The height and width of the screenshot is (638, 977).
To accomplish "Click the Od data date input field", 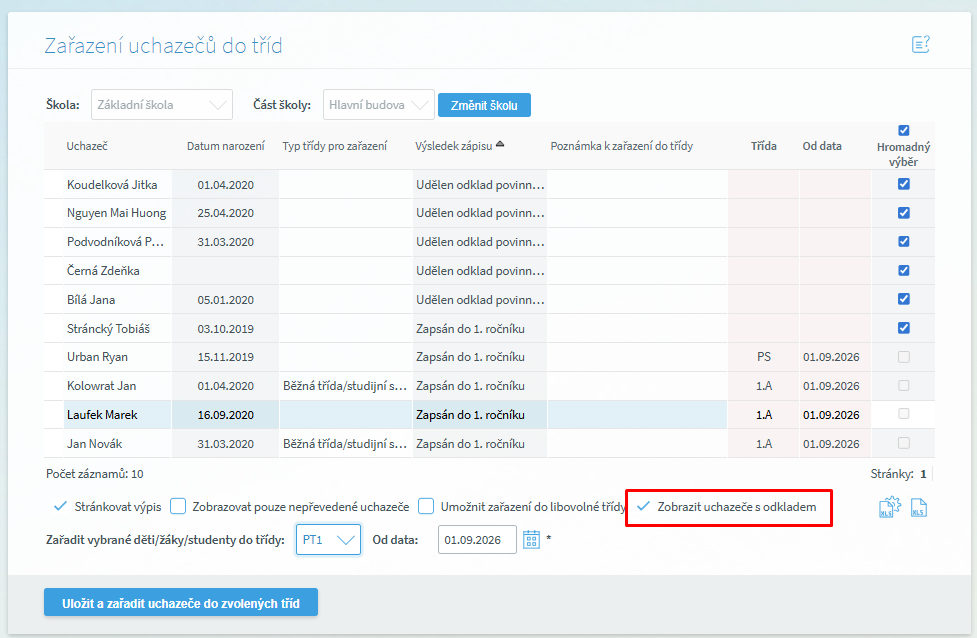I will [477, 540].
